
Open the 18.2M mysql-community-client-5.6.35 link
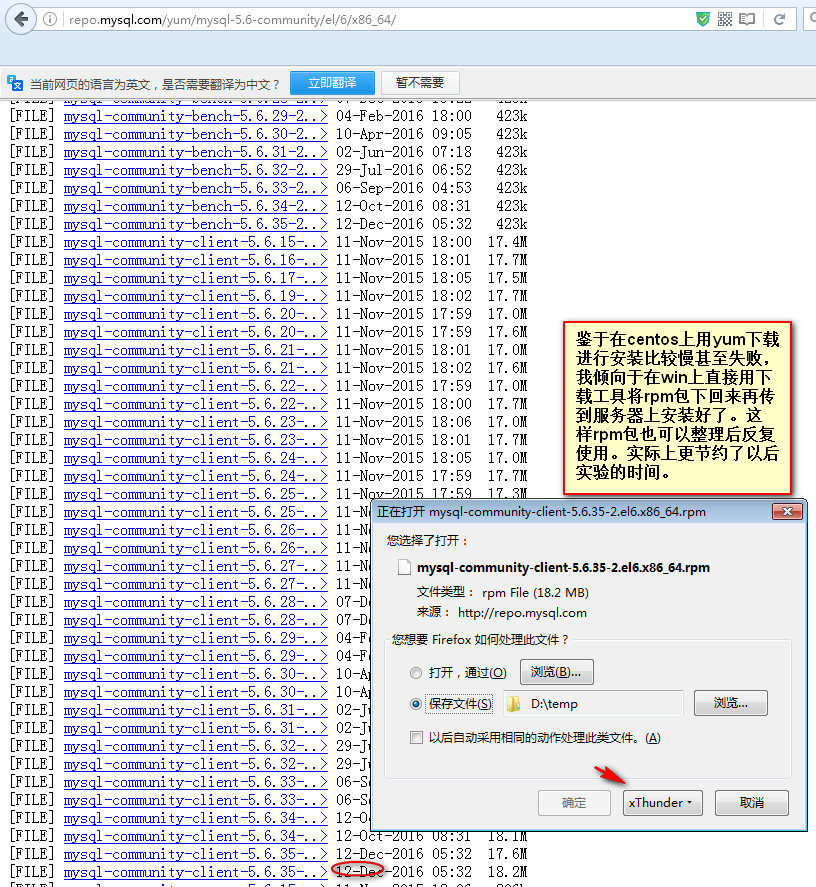pyautogui.click(x=195, y=872)
